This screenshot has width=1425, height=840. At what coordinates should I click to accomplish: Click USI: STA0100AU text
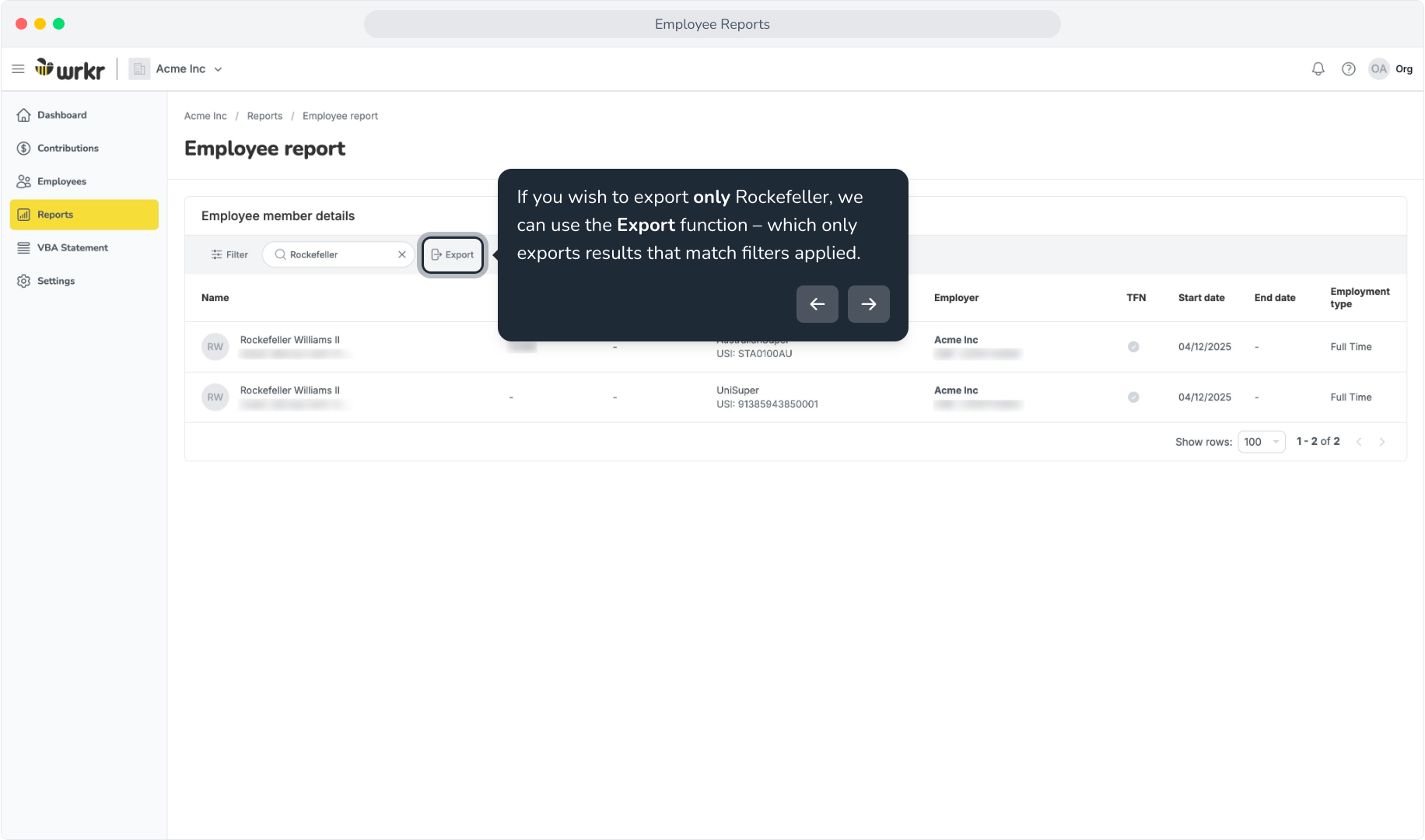coord(755,354)
